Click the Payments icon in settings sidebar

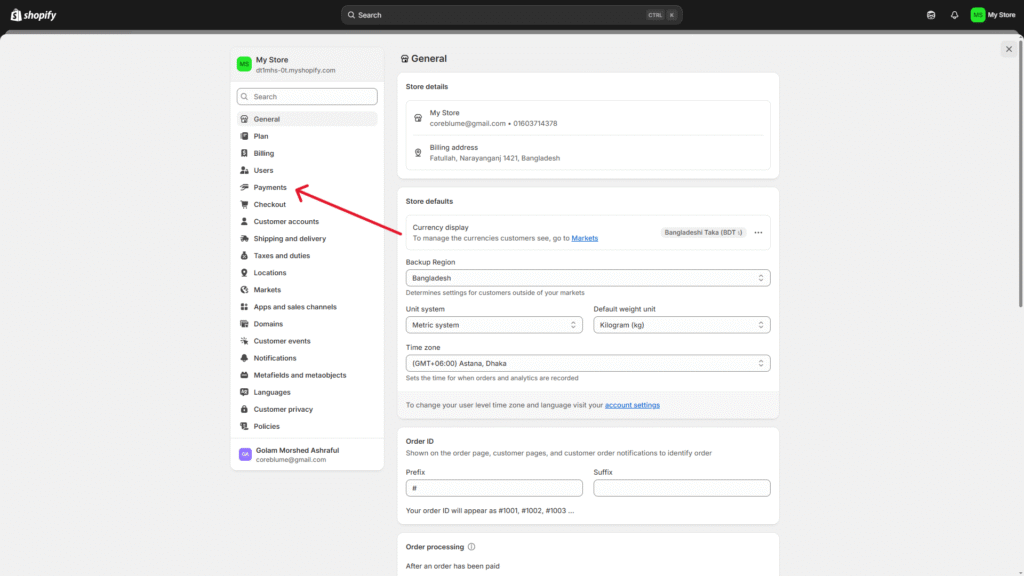pos(244,188)
